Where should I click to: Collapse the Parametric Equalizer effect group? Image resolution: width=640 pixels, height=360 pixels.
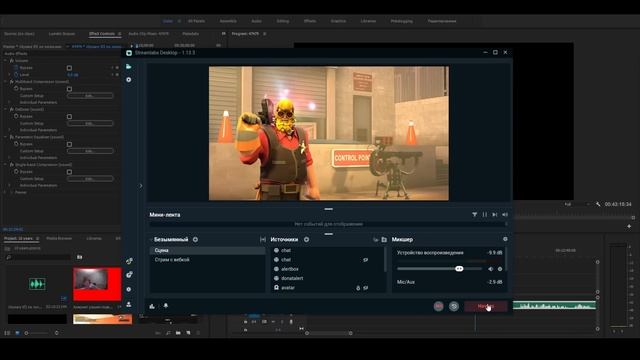6,137
